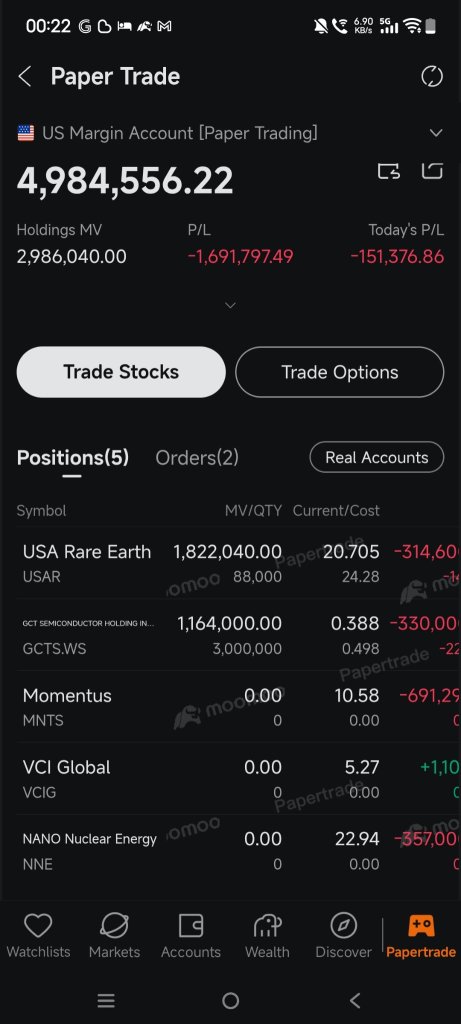Open the Real Accounts button
This screenshot has height=1024, width=461.
click(377, 457)
